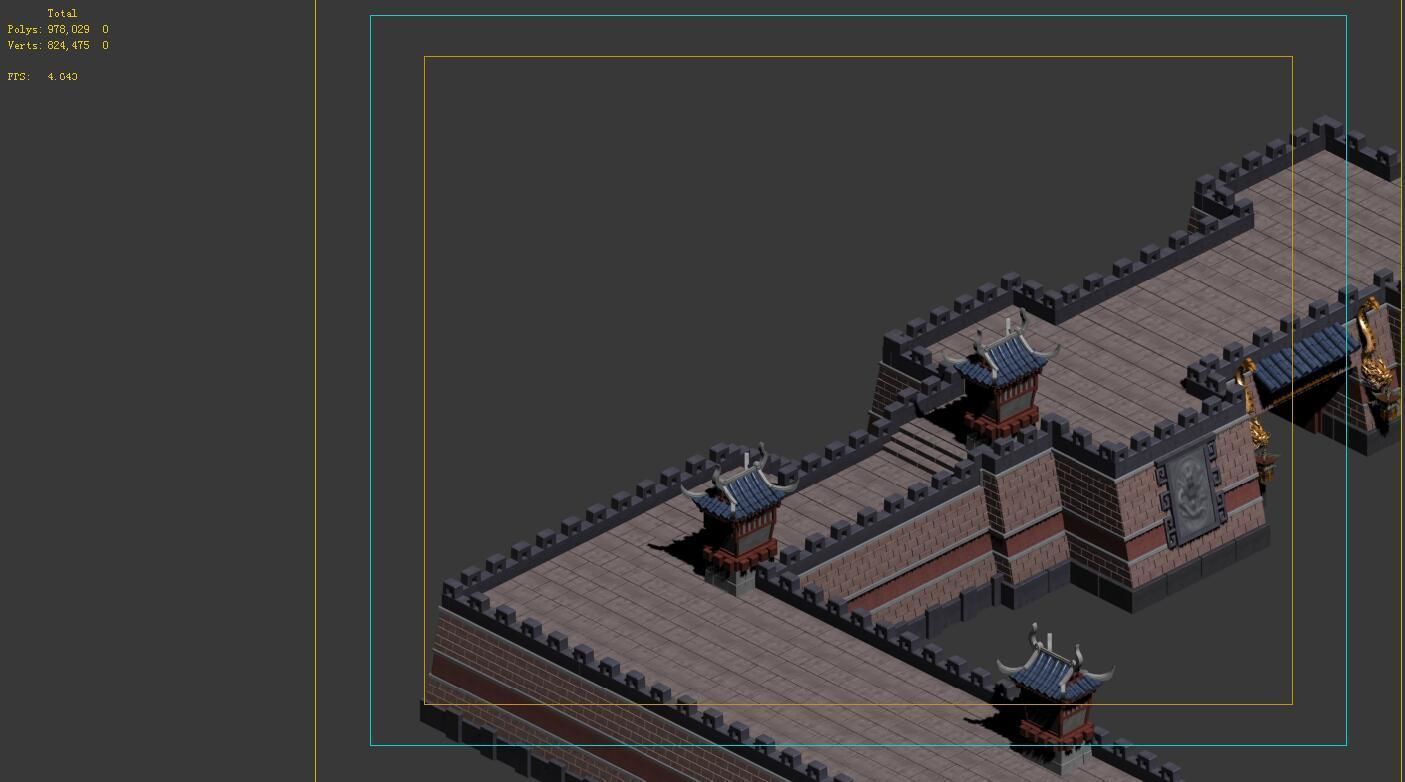Click the 'Verts:' label
Screen dimensions: 1405x782
pyautogui.click(x=24, y=46)
